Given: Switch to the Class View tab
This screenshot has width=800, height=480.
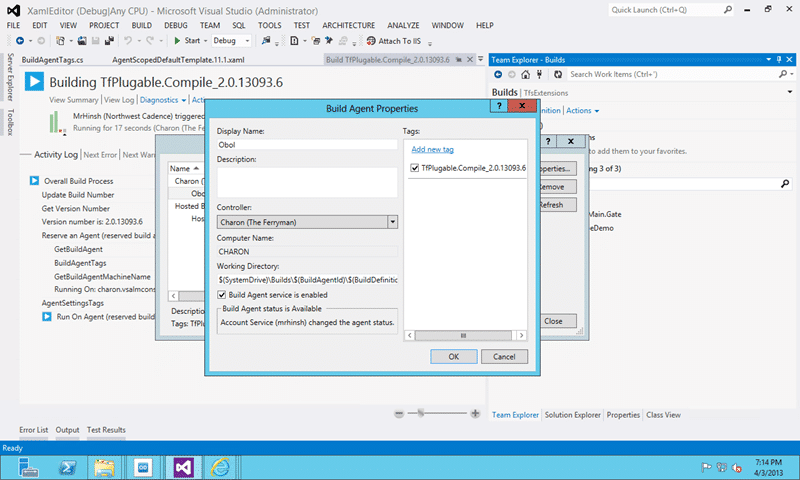Looking at the screenshot, I should pos(663,415).
